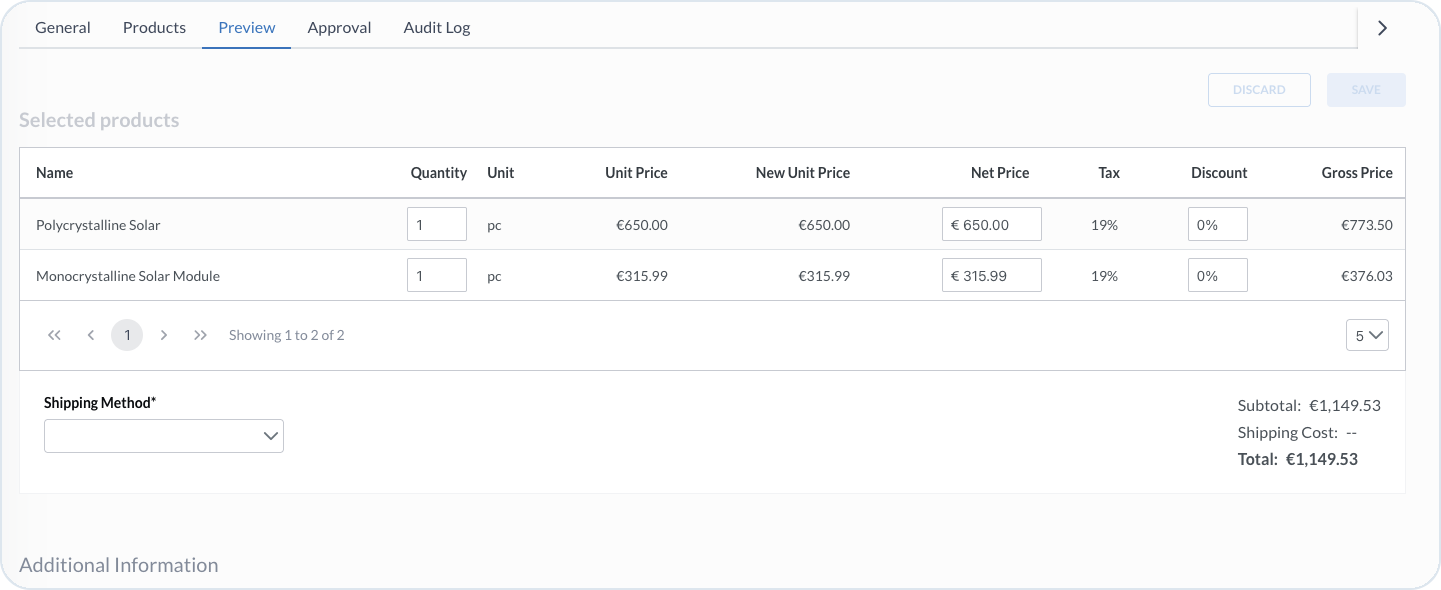Click the Quantity column header
Screen dimensions: 1441x590
[x=439, y=173]
